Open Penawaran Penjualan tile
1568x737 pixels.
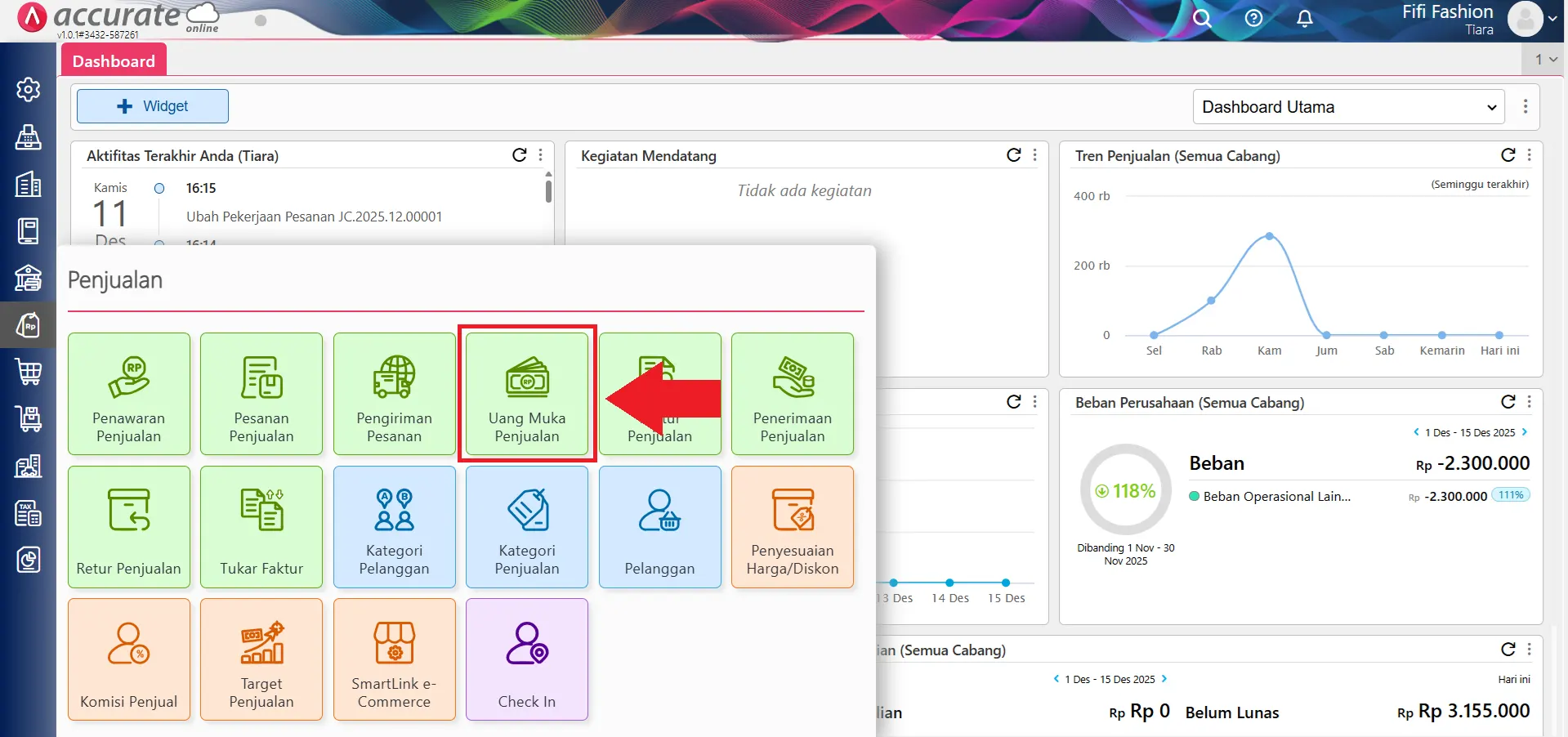[x=129, y=394]
